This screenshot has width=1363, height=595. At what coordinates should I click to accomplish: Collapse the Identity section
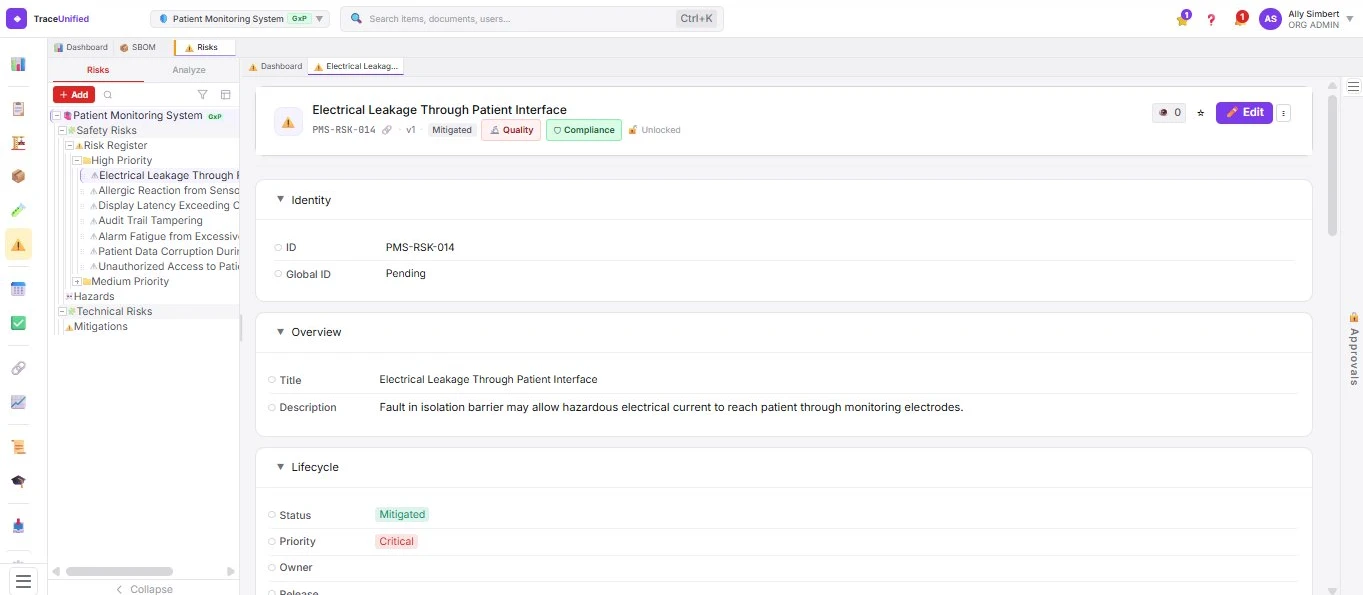click(x=281, y=200)
